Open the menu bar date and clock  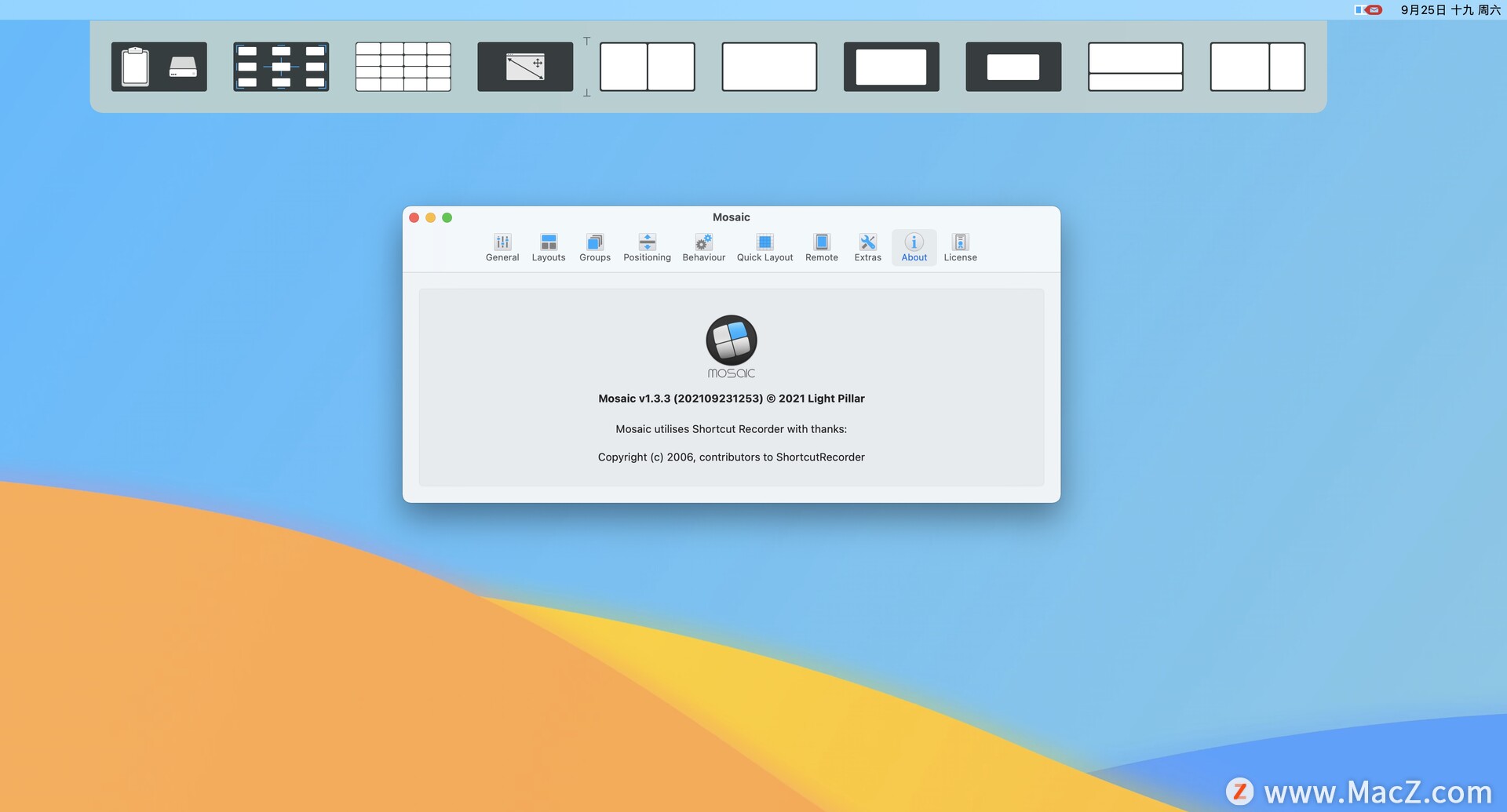pyautogui.click(x=1450, y=10)
